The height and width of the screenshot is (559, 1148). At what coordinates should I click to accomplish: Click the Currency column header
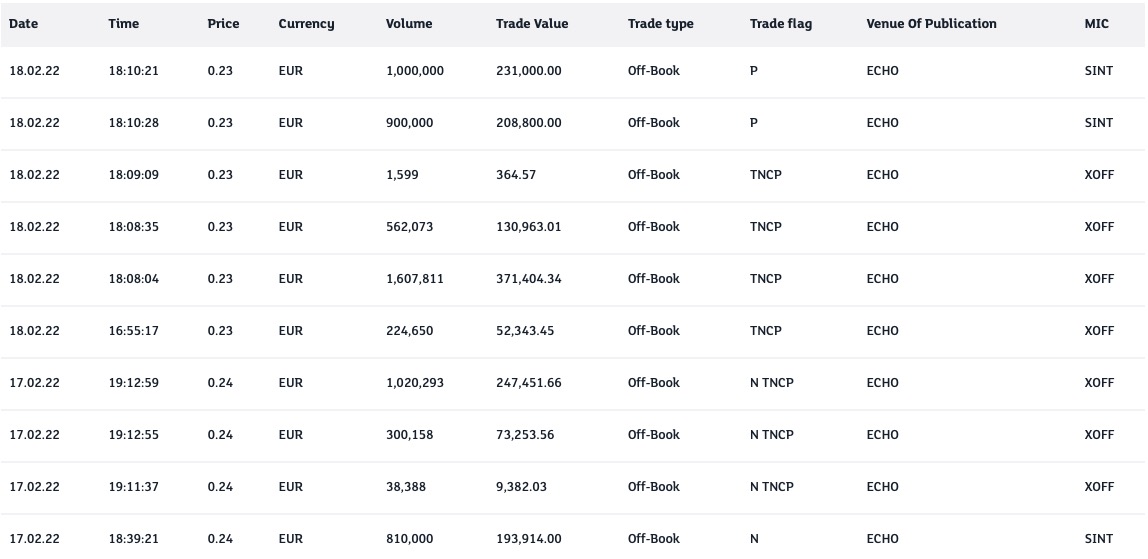pyautogui.click(x=306, y=24)
